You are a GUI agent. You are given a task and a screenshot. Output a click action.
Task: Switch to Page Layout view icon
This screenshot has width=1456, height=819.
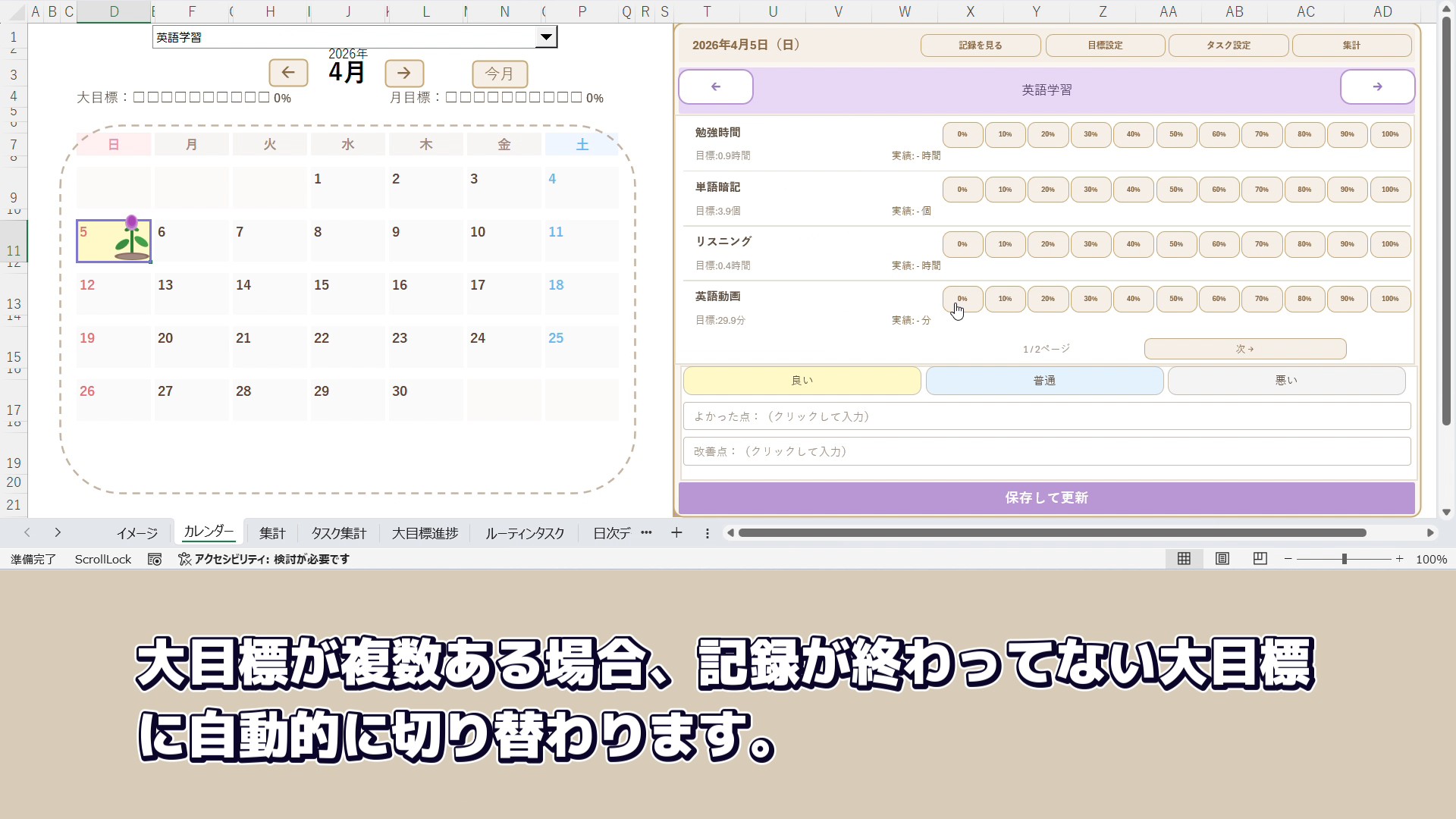pyautogui.click(x=1222, y=559)
